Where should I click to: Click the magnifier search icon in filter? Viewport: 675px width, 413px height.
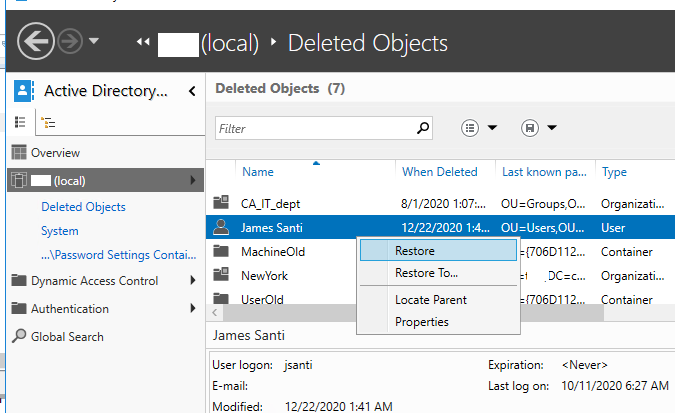click(x=423, y=128)
